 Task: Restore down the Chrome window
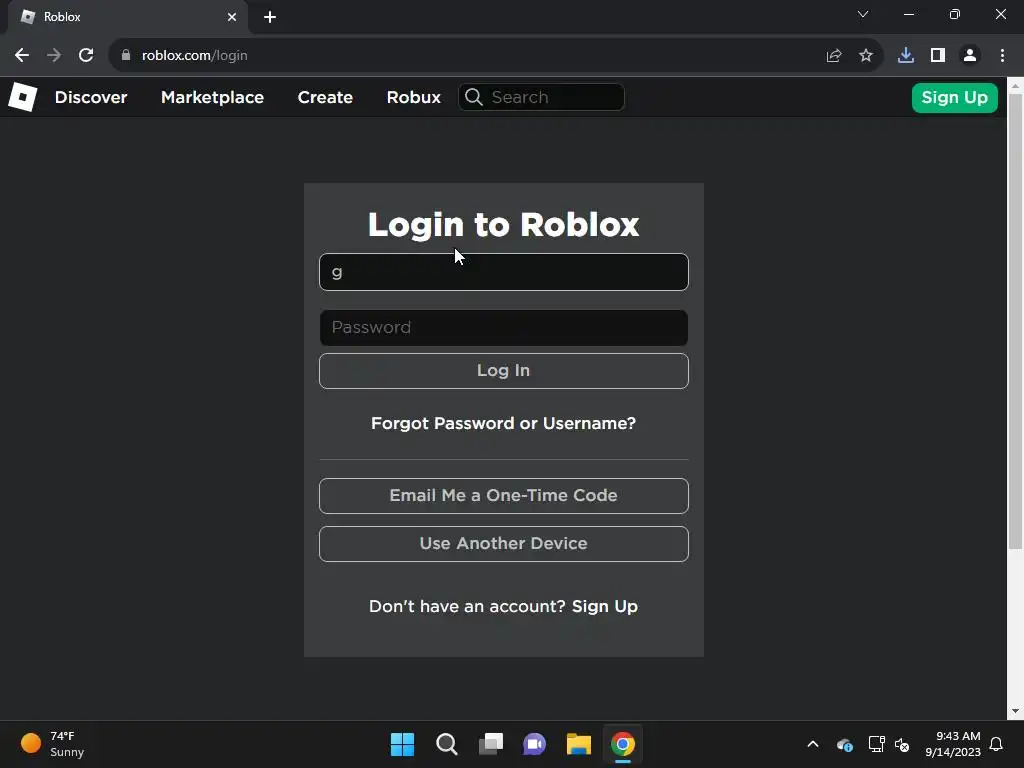tap(955, 14)
